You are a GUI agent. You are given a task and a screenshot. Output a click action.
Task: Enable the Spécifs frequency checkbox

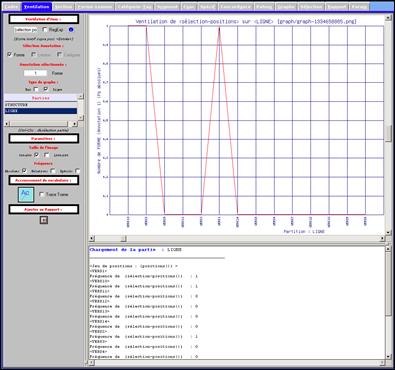(78, 171)
